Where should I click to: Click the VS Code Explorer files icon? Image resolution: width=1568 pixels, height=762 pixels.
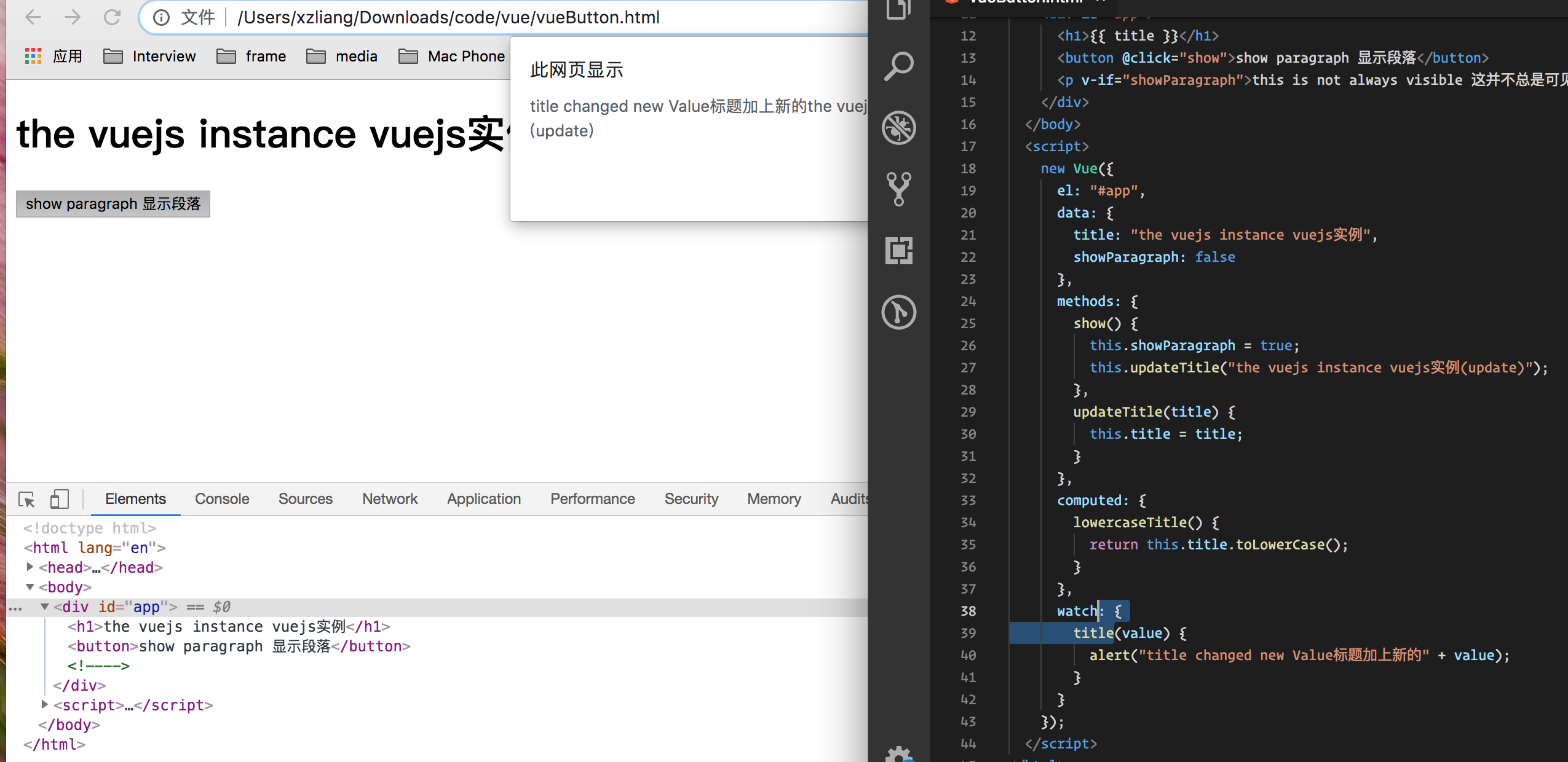pos(898,9)
